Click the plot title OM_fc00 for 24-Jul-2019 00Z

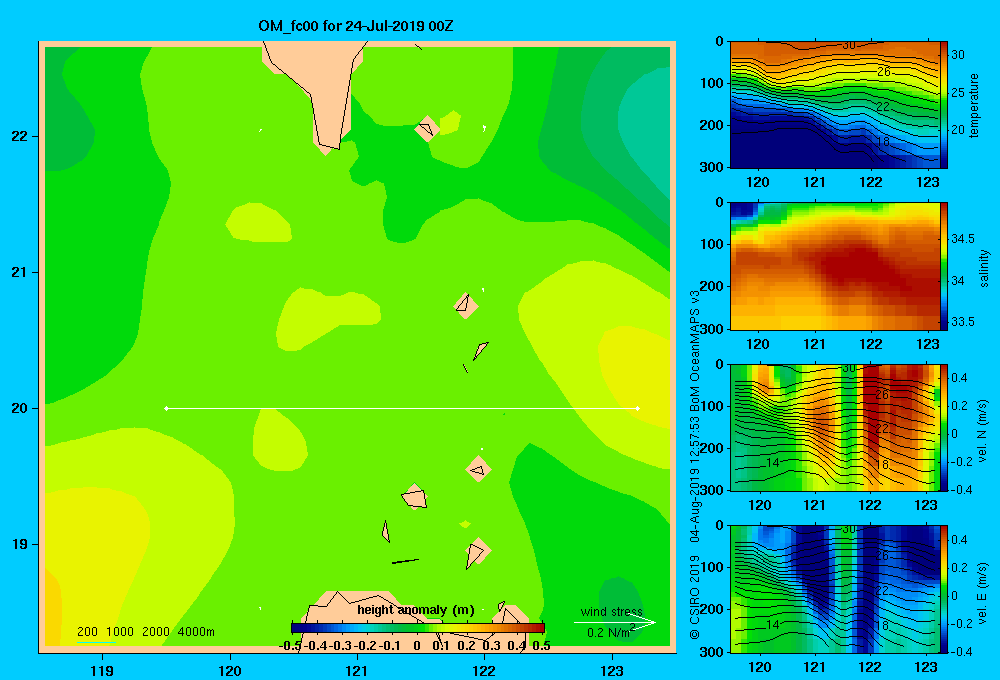pyautogui.click(x=355, y=26)
